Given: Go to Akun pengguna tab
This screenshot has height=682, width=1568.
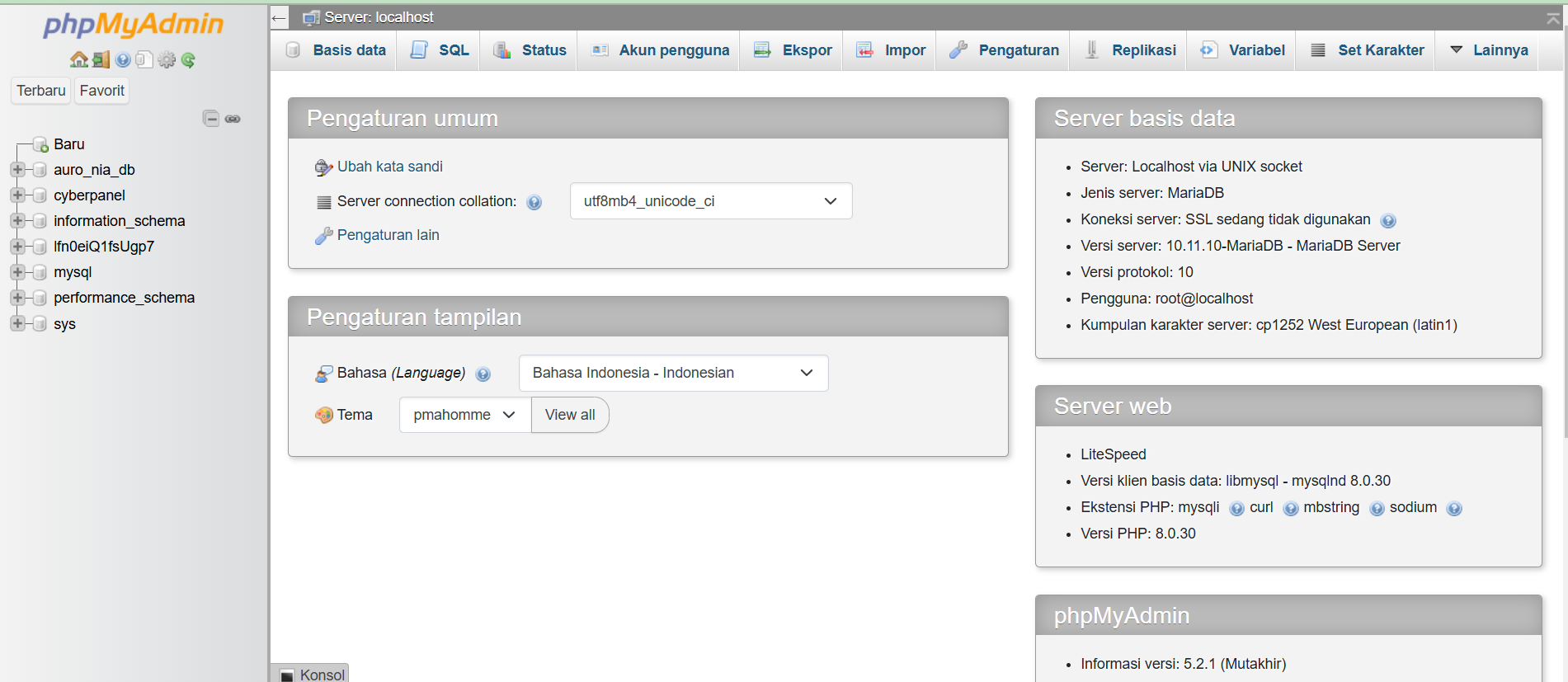Looking at the screenshot, I should pos(660,50).
